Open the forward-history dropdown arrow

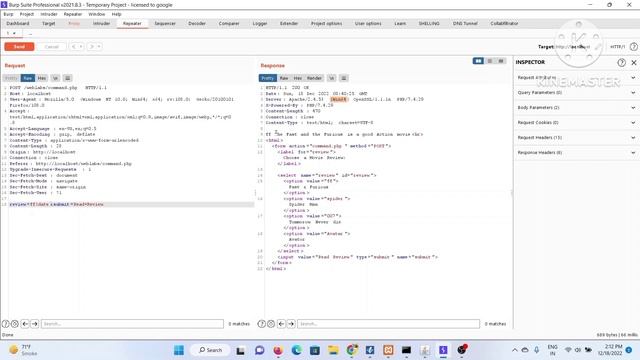click(99, 47)
